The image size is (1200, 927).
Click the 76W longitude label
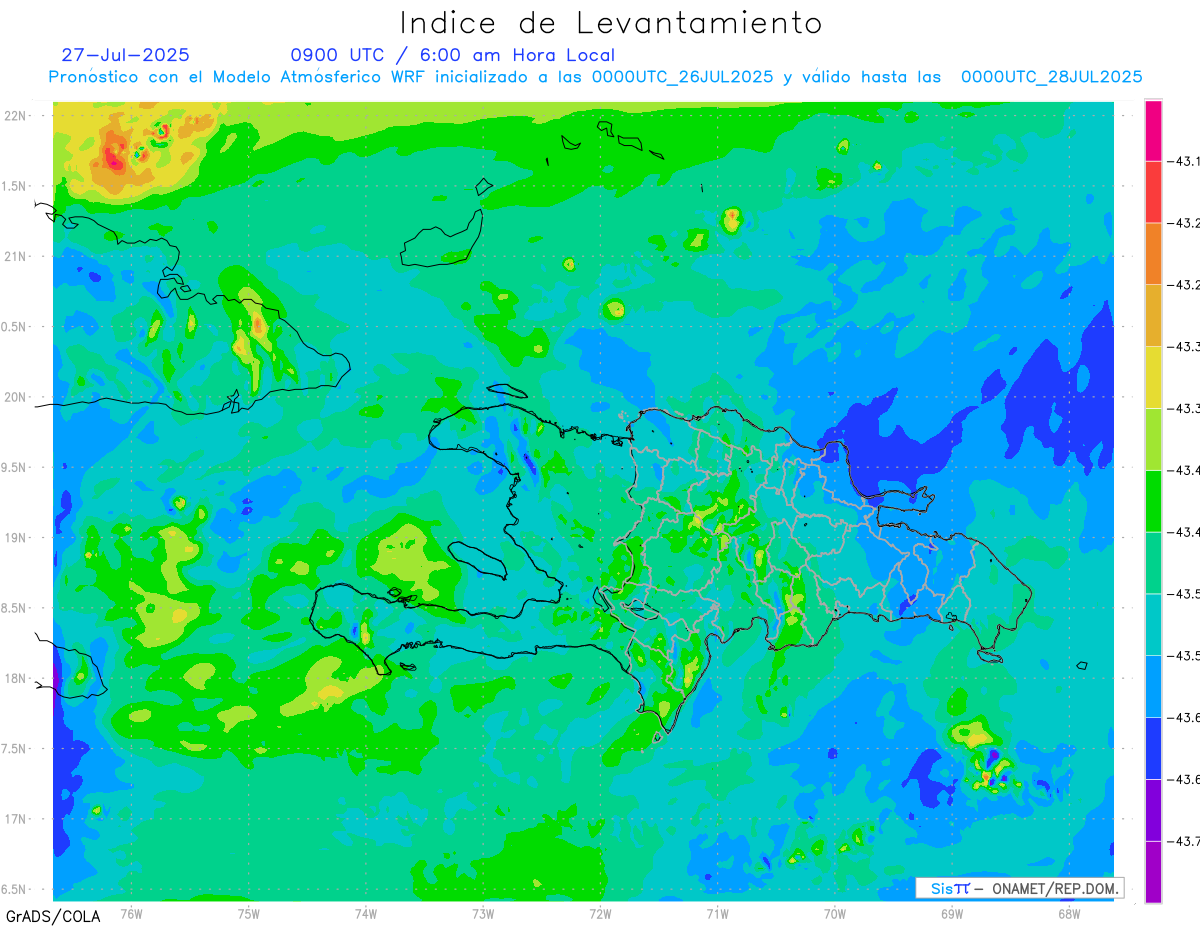[131, 913]
